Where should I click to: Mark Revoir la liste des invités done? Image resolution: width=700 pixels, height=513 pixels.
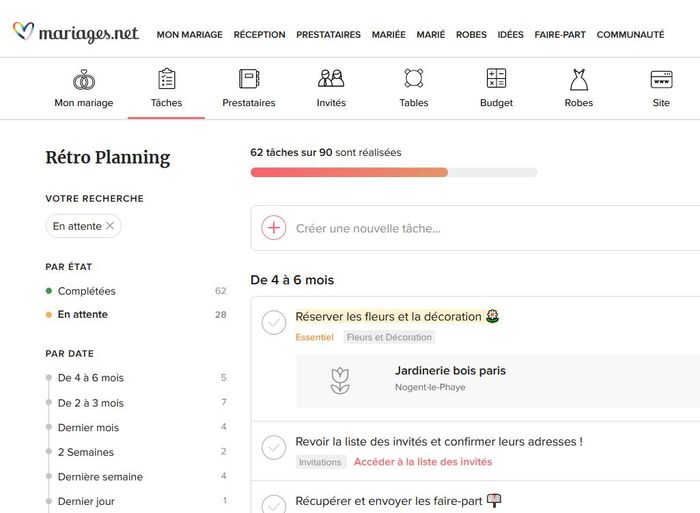point(274,447)
